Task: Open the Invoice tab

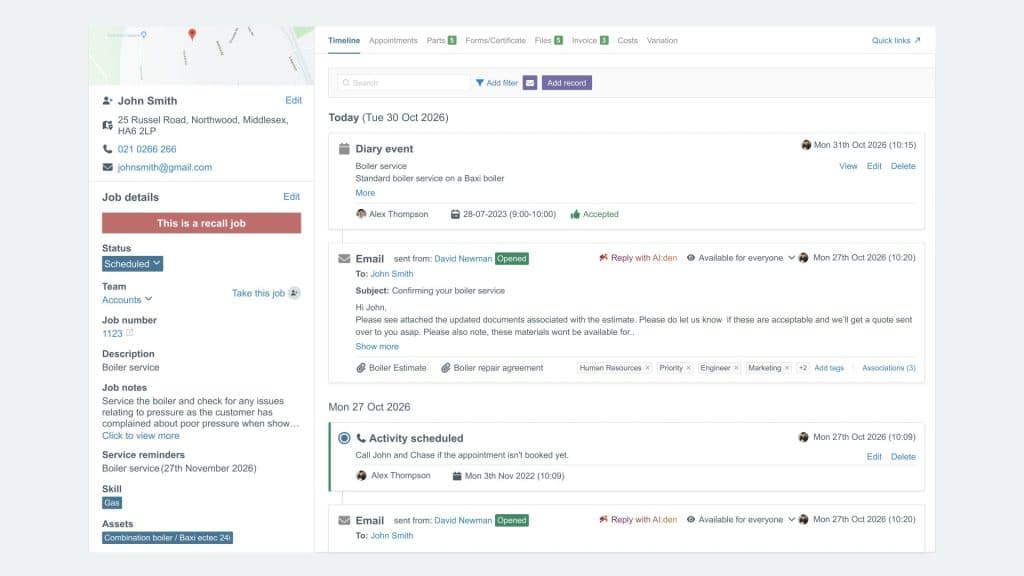Action: pyautogui.click(x=590, y=40)
